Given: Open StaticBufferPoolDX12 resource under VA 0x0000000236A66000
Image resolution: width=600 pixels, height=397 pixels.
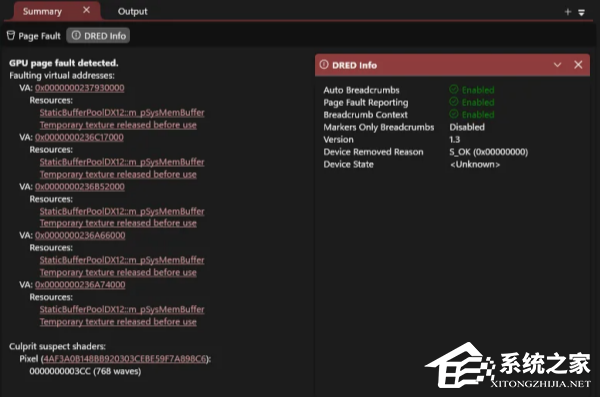Looking at the screenshot, I should pos(122,260).
